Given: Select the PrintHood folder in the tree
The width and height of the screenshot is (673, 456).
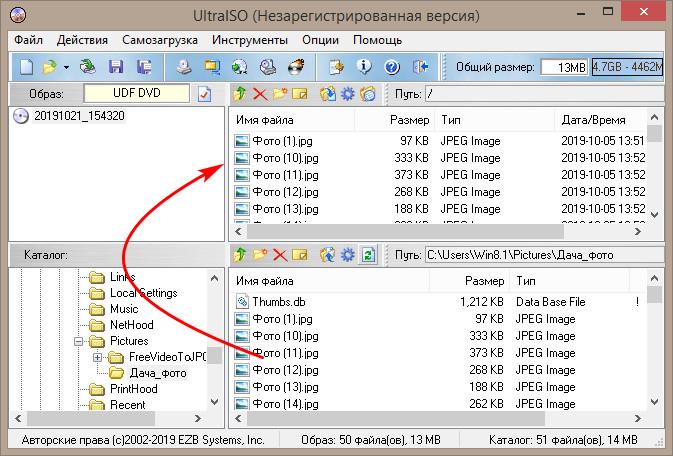Looking at the screenshot, I should 133,389.
